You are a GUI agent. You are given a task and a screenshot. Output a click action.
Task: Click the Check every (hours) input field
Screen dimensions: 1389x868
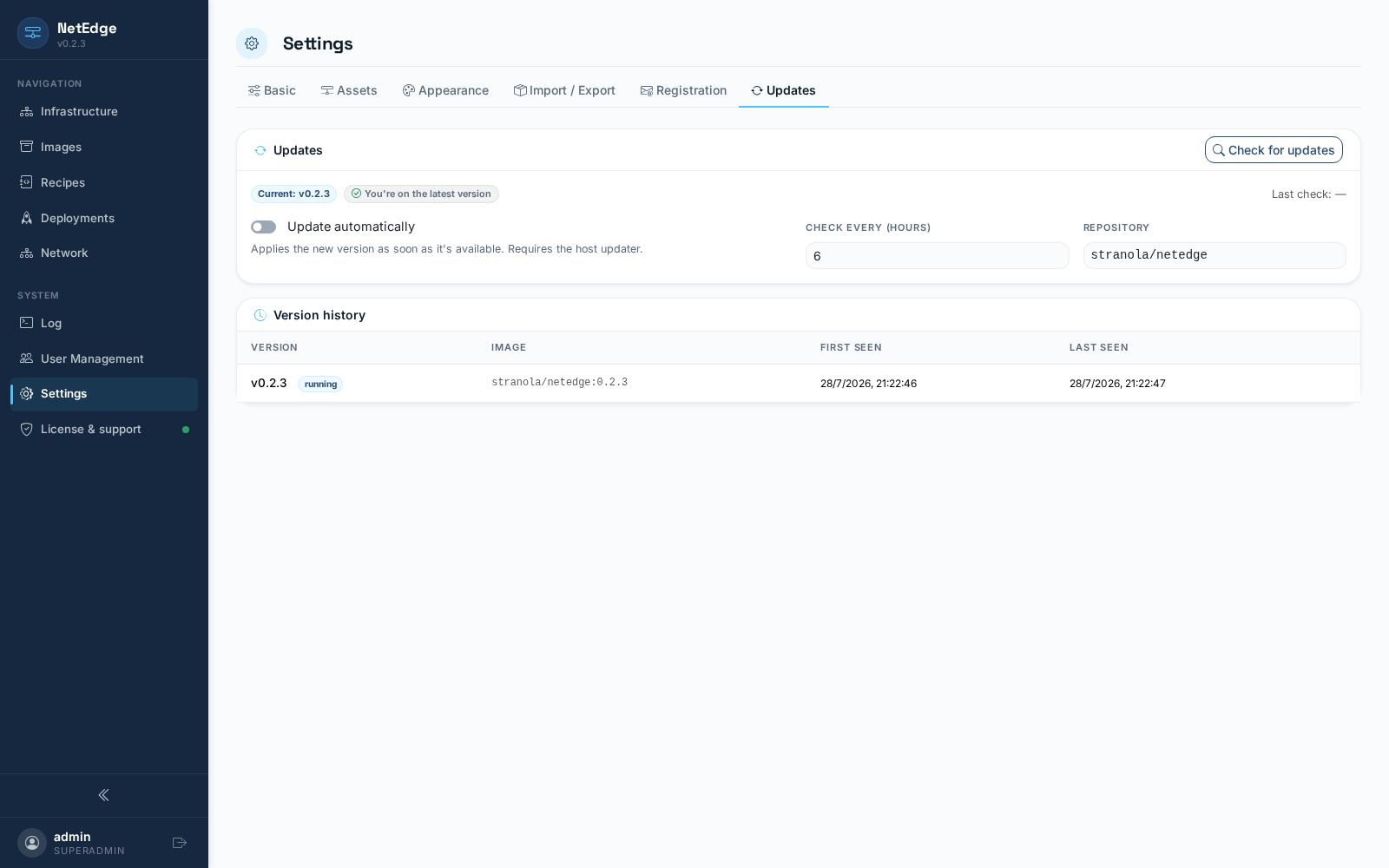click(x=938, y=256)
